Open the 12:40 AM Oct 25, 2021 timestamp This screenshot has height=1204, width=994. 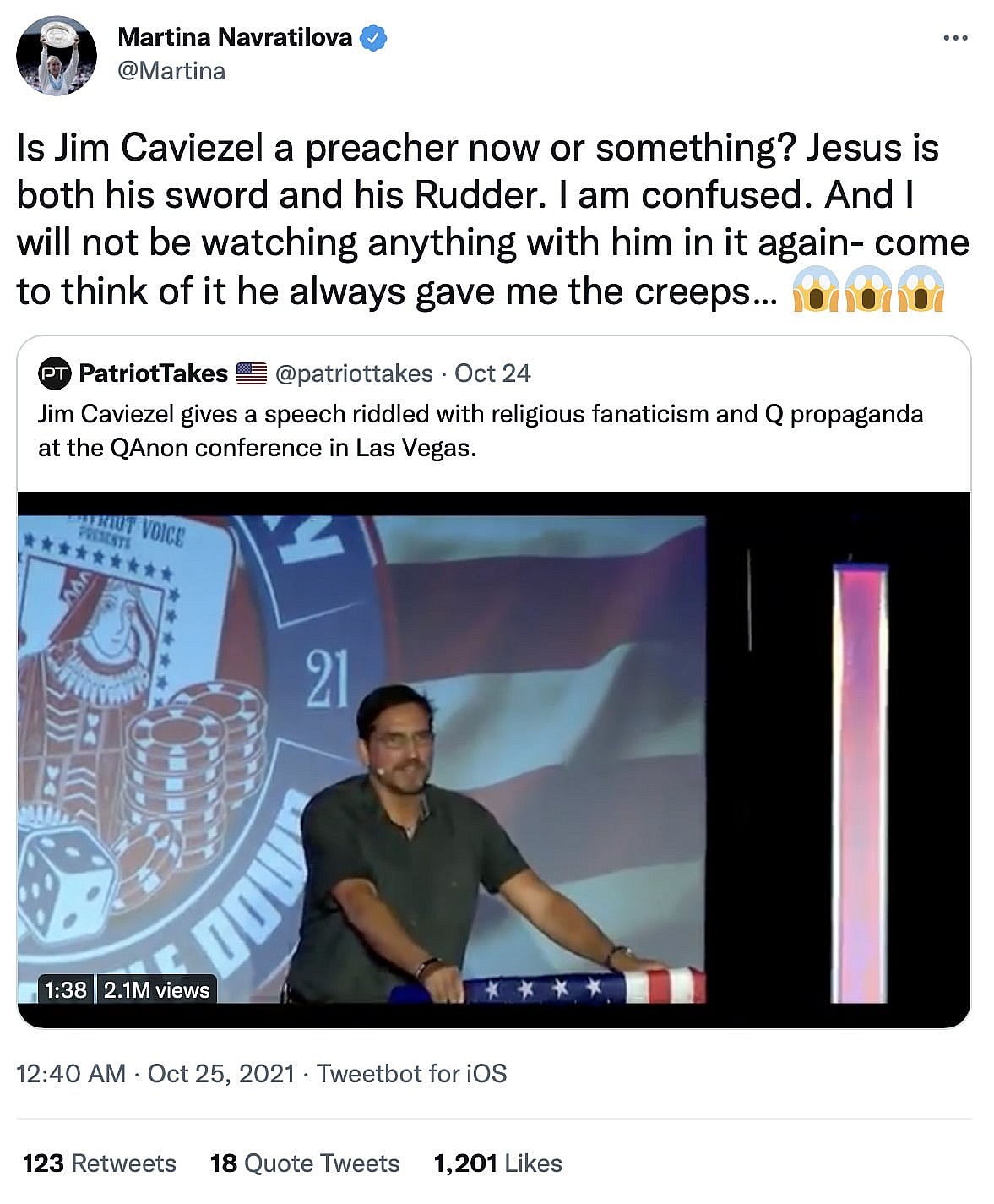click(x=155, y=1074)
